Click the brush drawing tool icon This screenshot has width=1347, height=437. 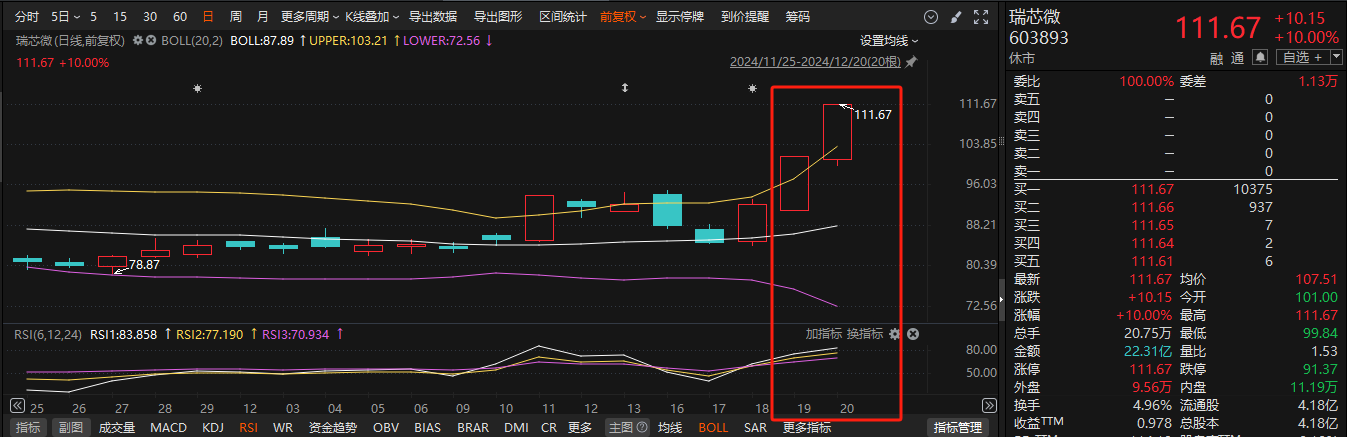tap(956, 17)
